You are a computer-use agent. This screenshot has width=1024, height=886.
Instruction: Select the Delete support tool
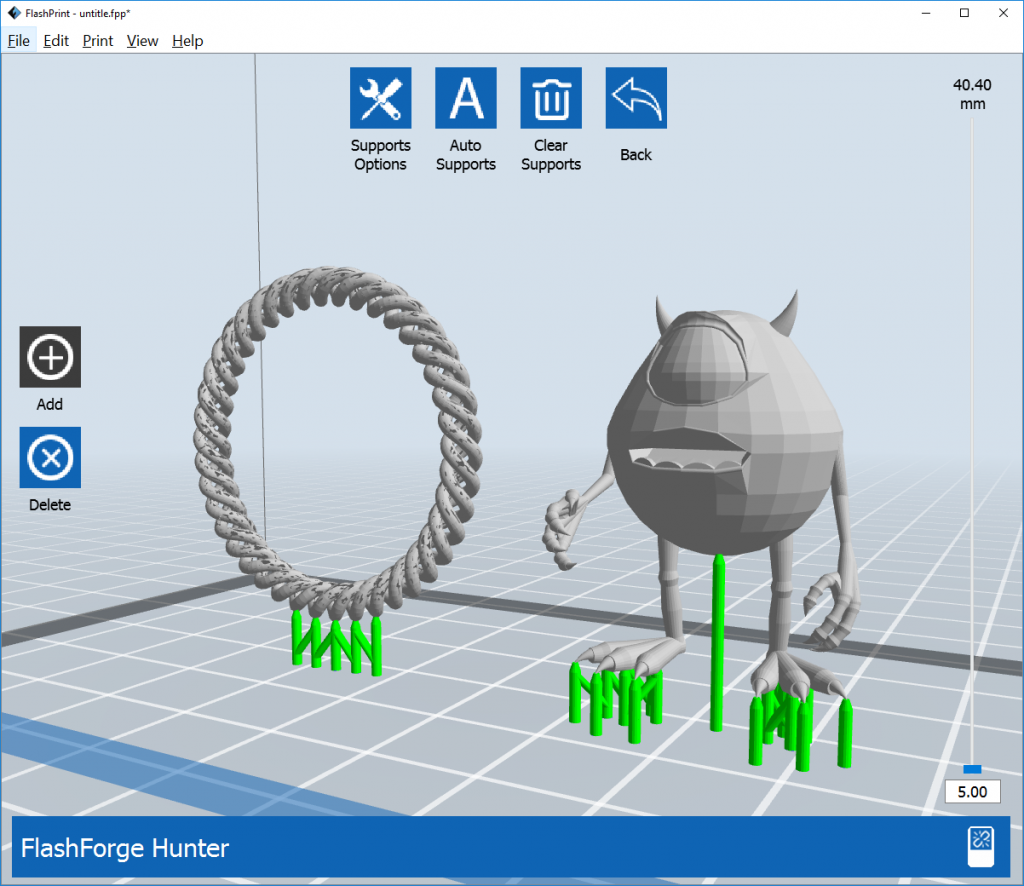[50, 458]
